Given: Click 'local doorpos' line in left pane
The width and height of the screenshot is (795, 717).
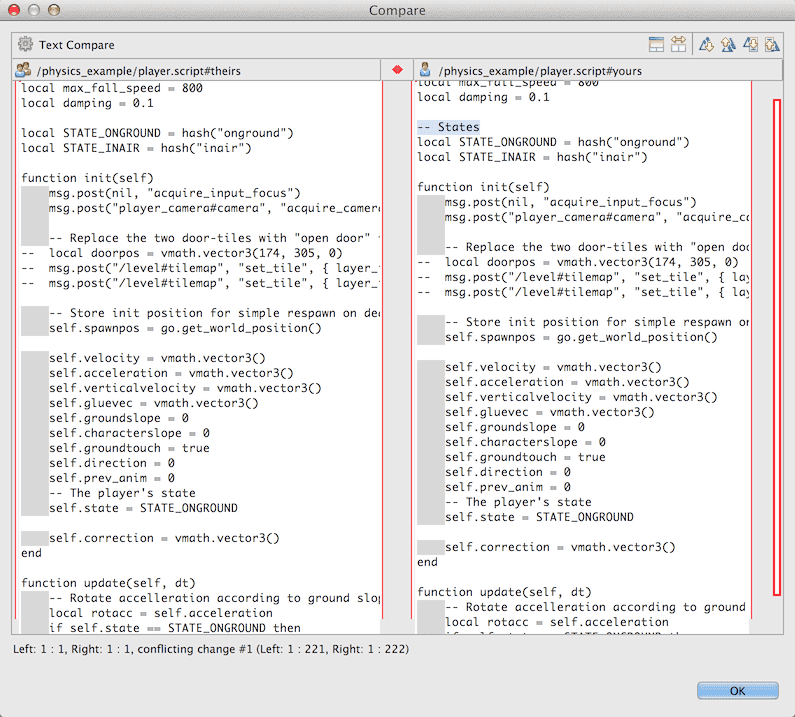Looking at the screenshot, I should pos(182,253).
